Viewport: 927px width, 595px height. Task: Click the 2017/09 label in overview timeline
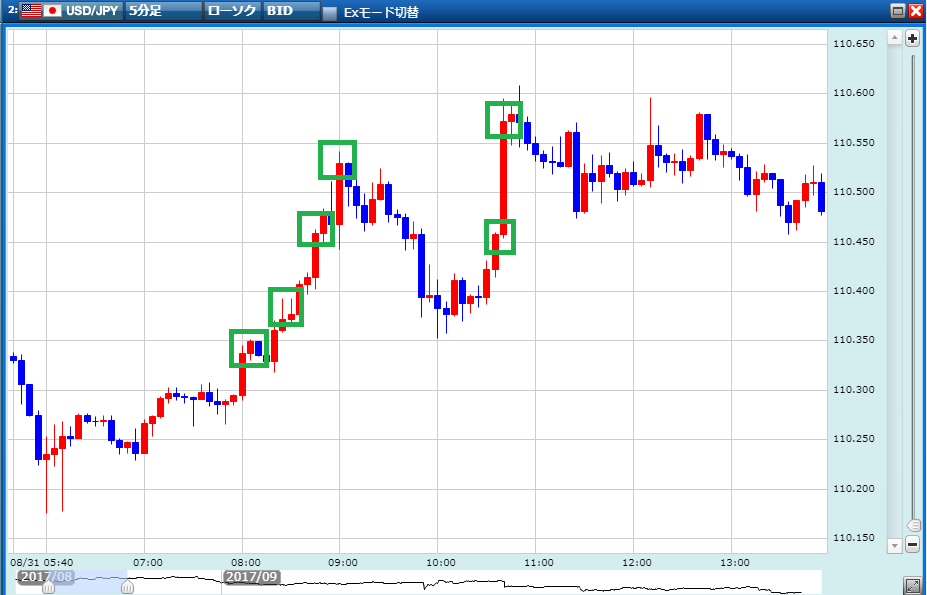252,577
